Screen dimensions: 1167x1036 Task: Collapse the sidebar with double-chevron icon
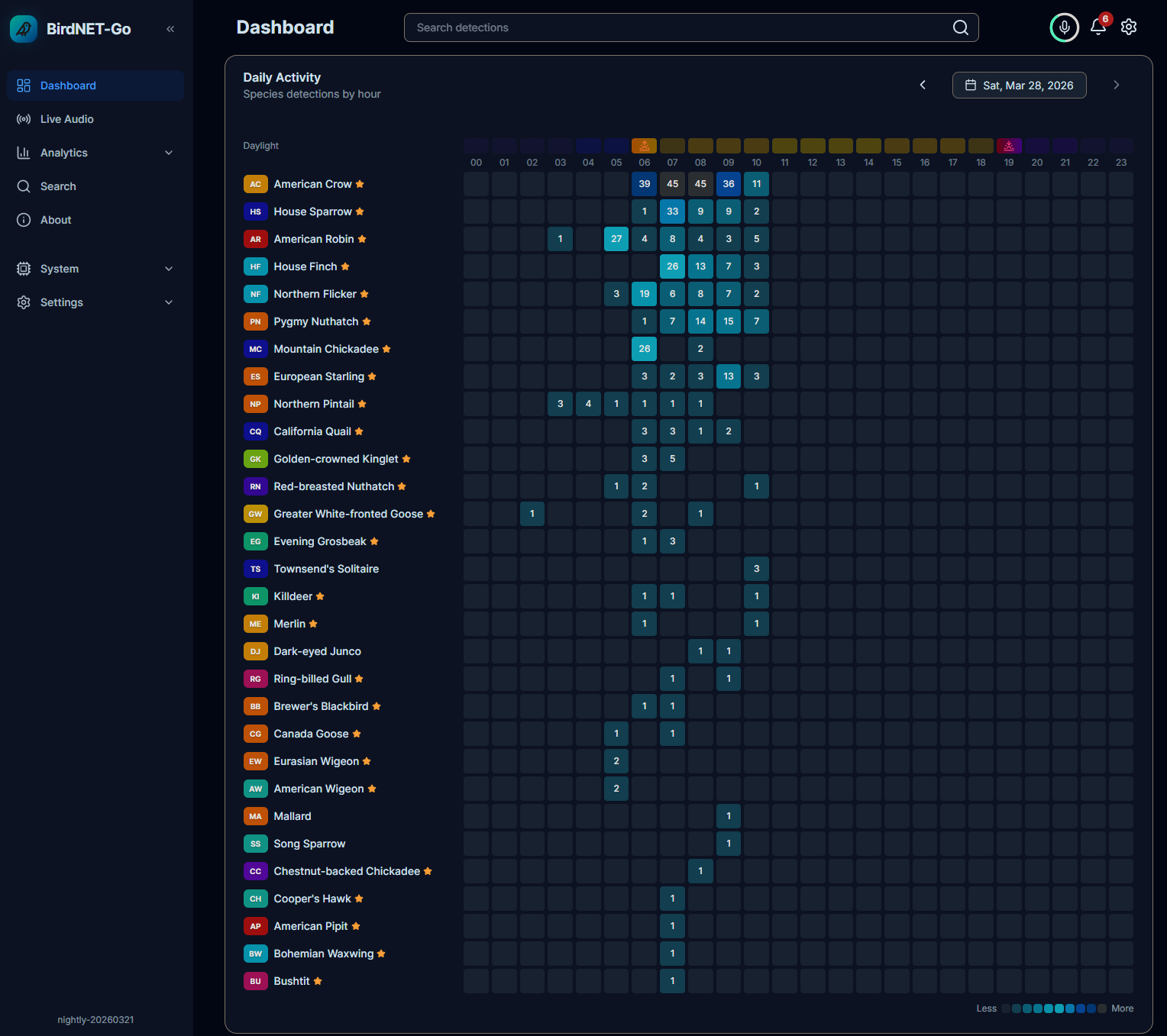[170, 29]
